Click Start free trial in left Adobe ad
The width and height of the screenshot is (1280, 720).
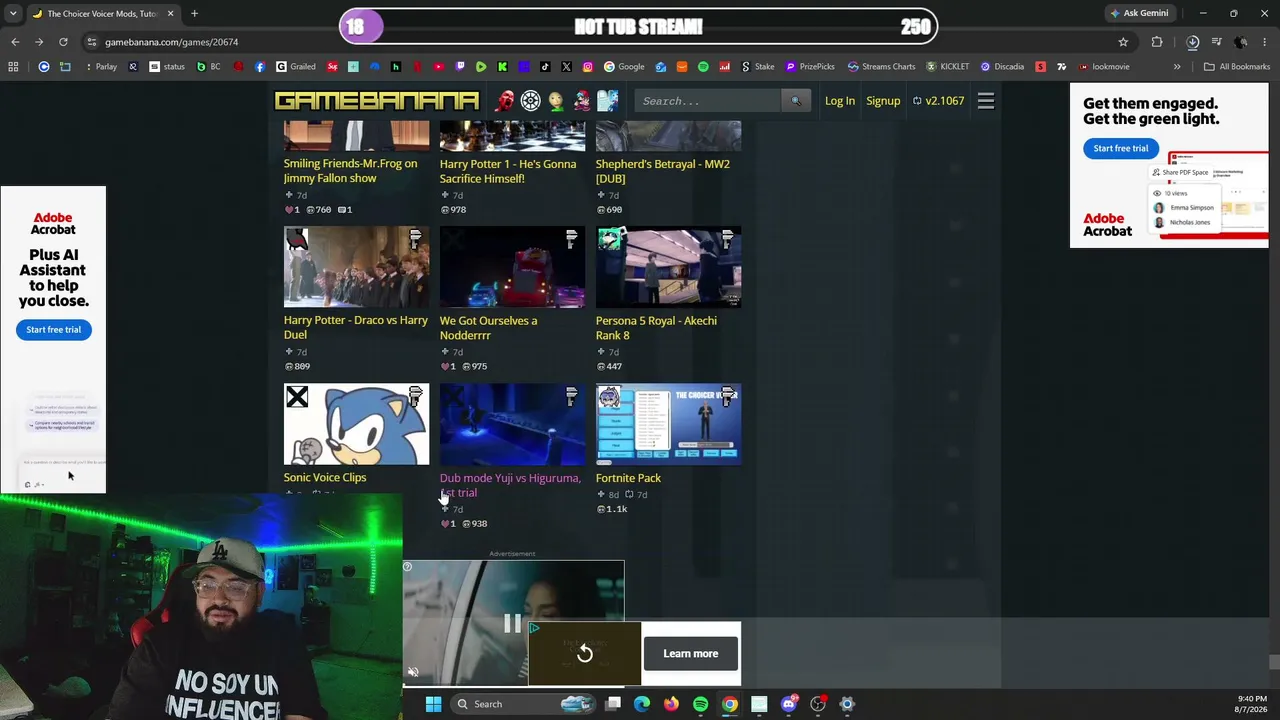[53, 330]
